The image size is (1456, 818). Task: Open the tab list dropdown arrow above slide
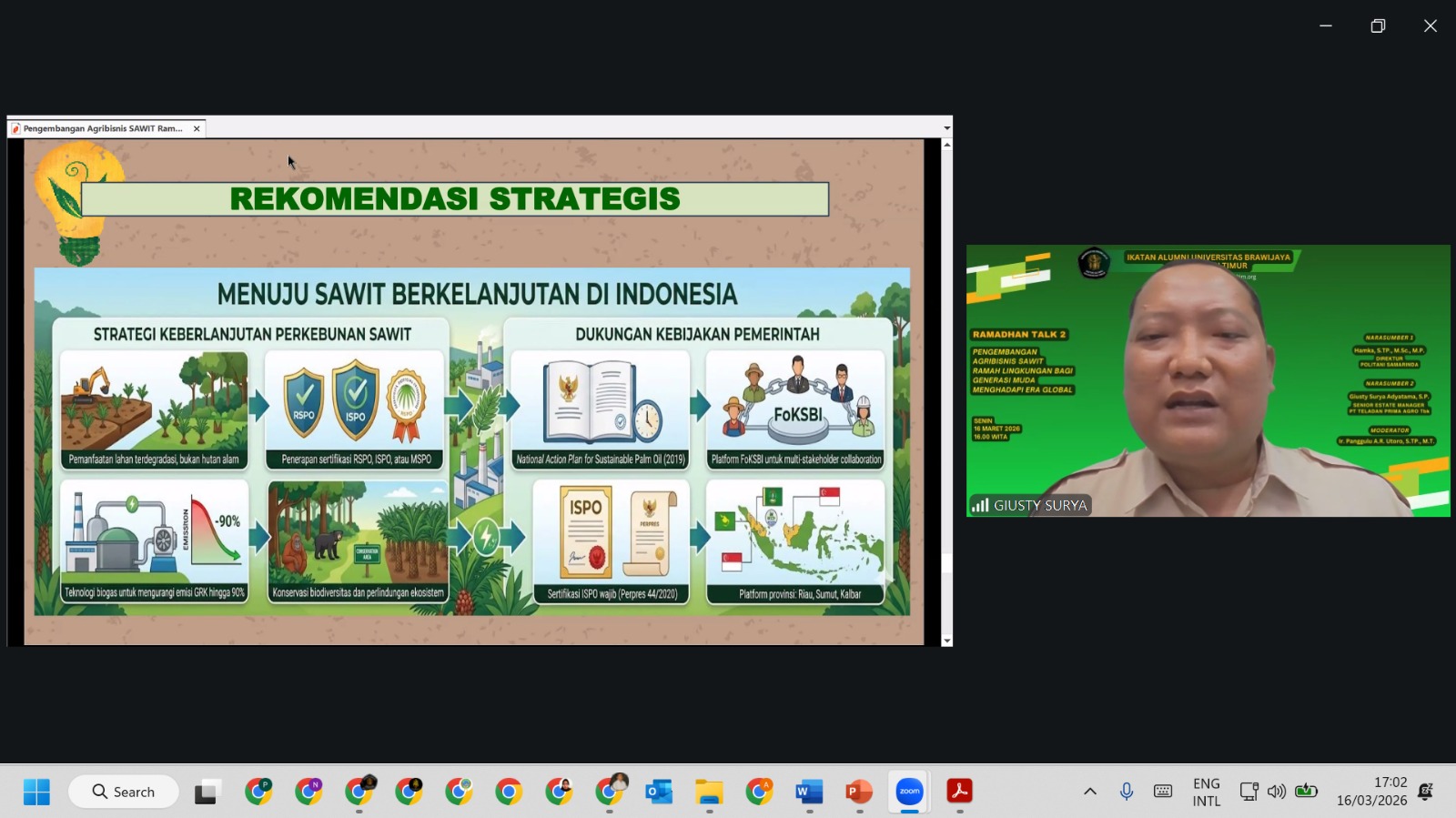click(x=946, y=128)
